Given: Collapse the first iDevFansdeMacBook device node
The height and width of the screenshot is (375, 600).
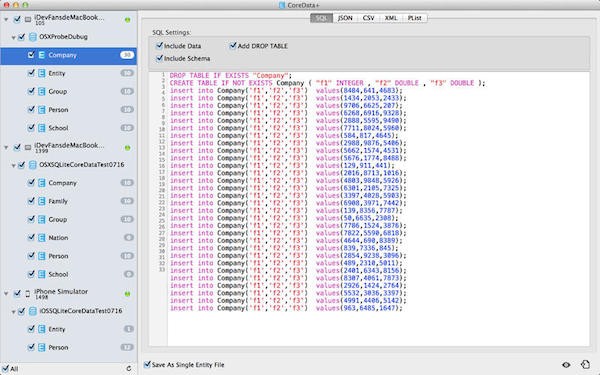Looking at the screenshot, I should (x=6, y=19).
